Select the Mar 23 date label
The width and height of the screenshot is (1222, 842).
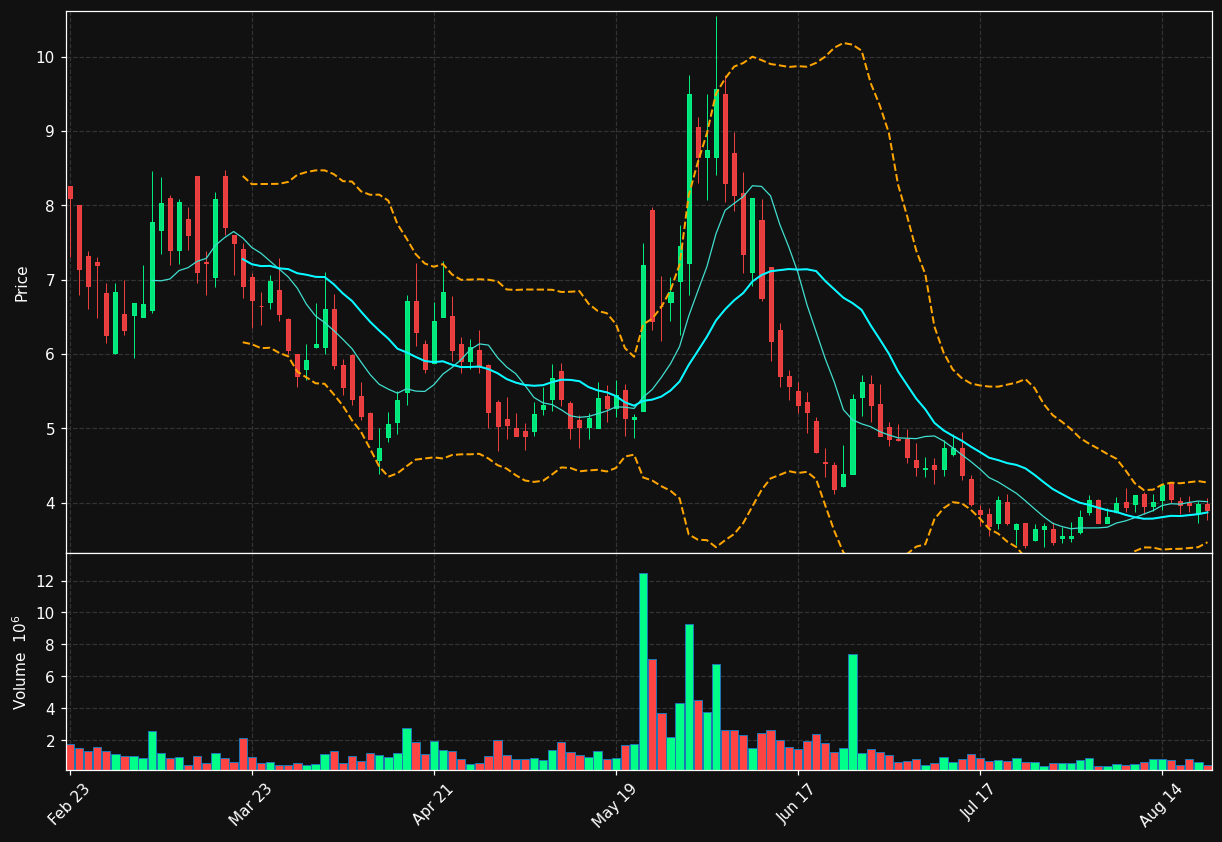point(251,804)
